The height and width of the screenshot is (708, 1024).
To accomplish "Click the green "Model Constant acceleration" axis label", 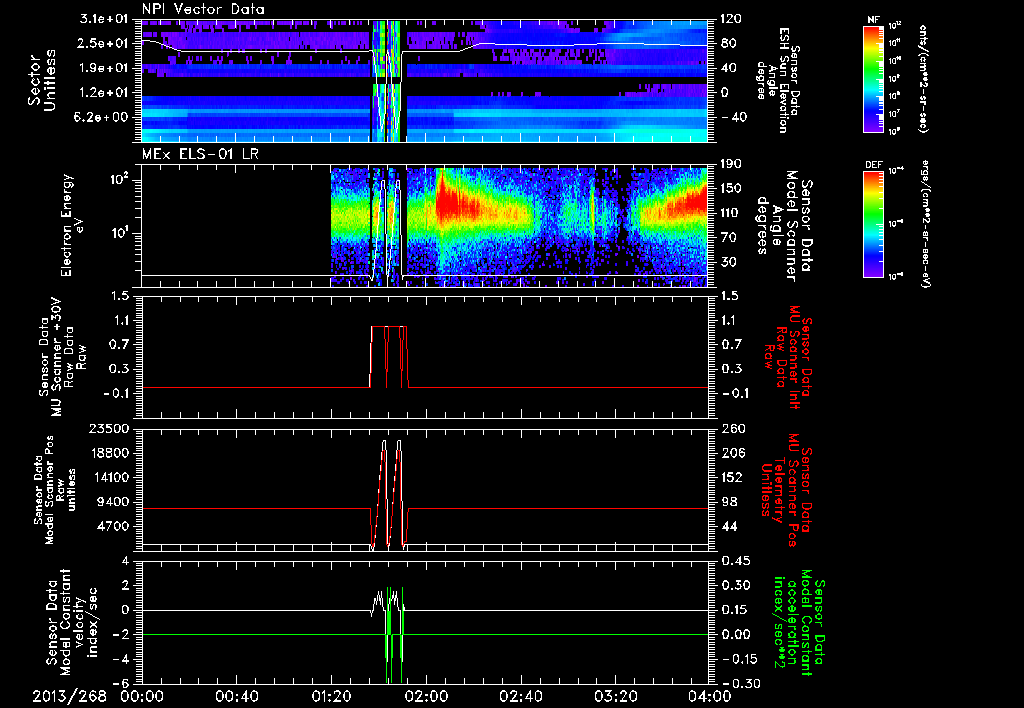I will 800,623.
